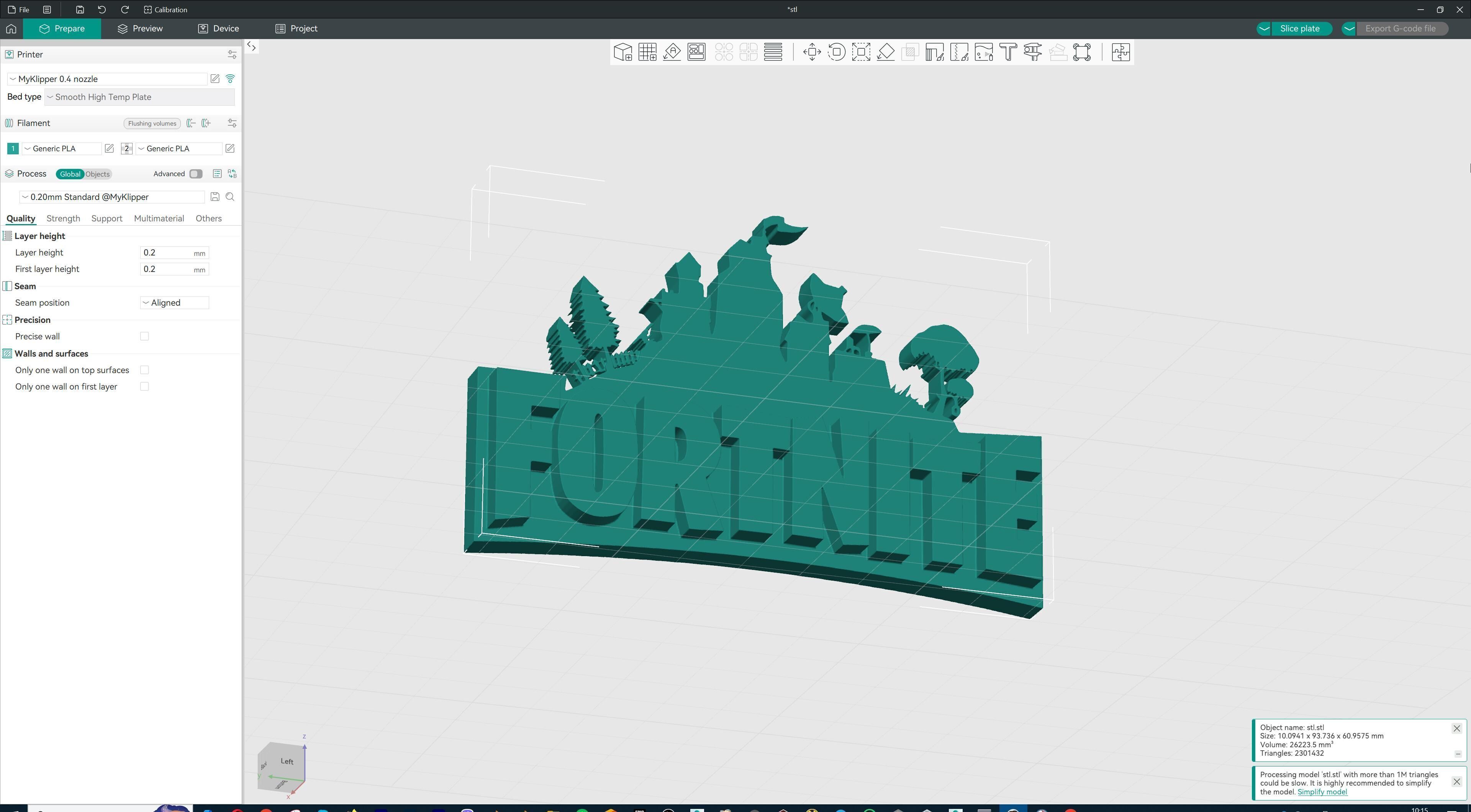Toggle the Assembly view puzzle icon
Image resolution: width=1471 pixels, height=812 pixels.
pos(1120,52)
